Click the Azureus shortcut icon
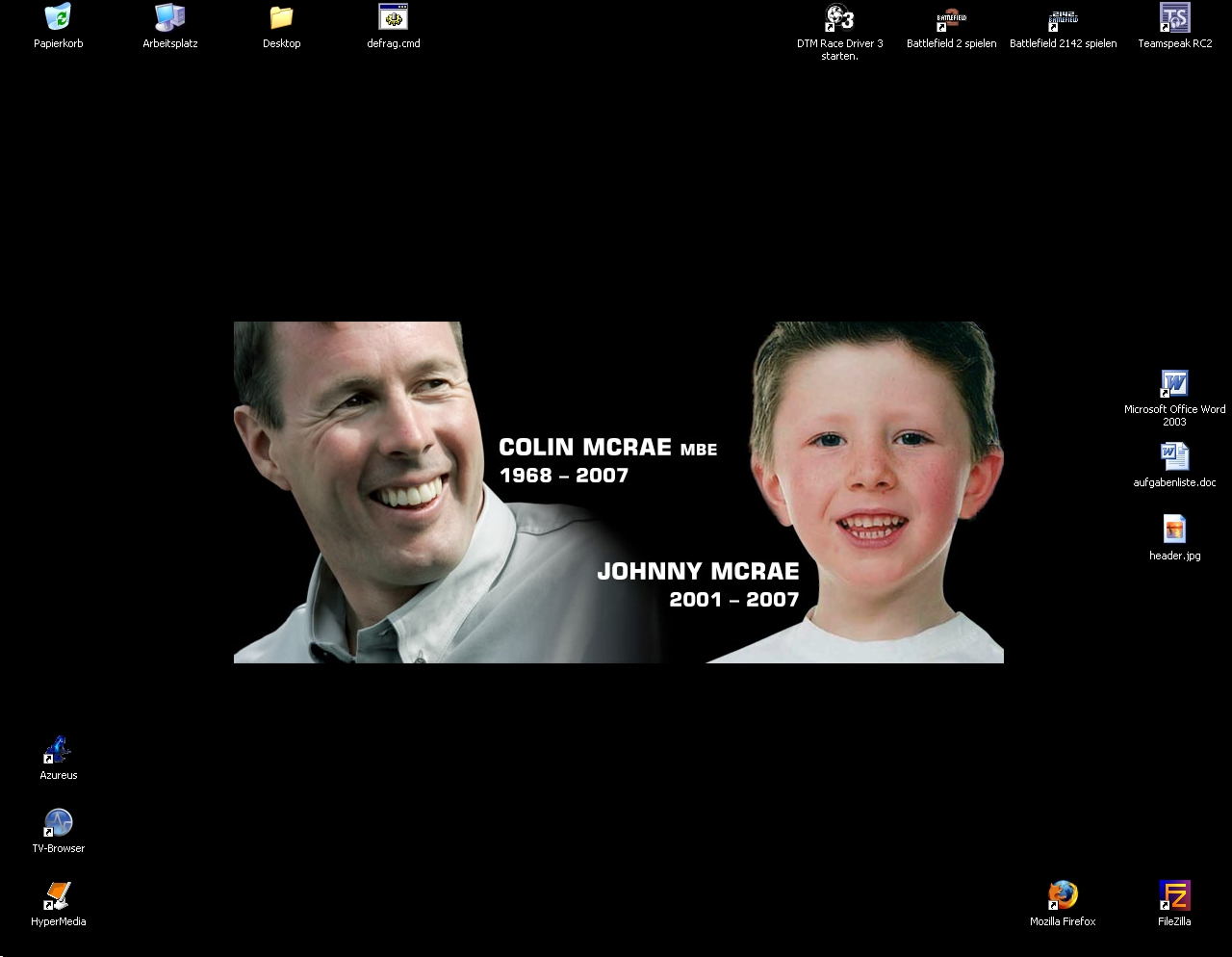This screenshot has width=1232, height=957. coord(58,750)
